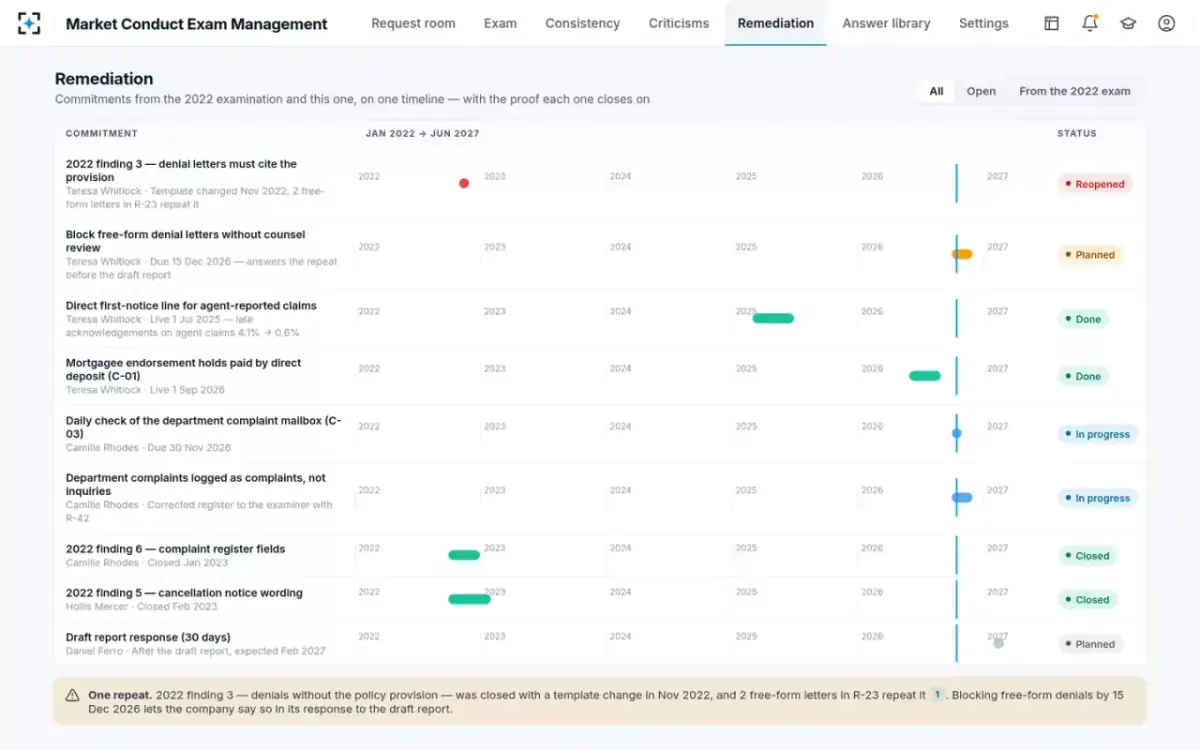The width and height of the screenshot is (1200, 750).
Task: Click the STATUS column header
Action: click(1077, 133)
